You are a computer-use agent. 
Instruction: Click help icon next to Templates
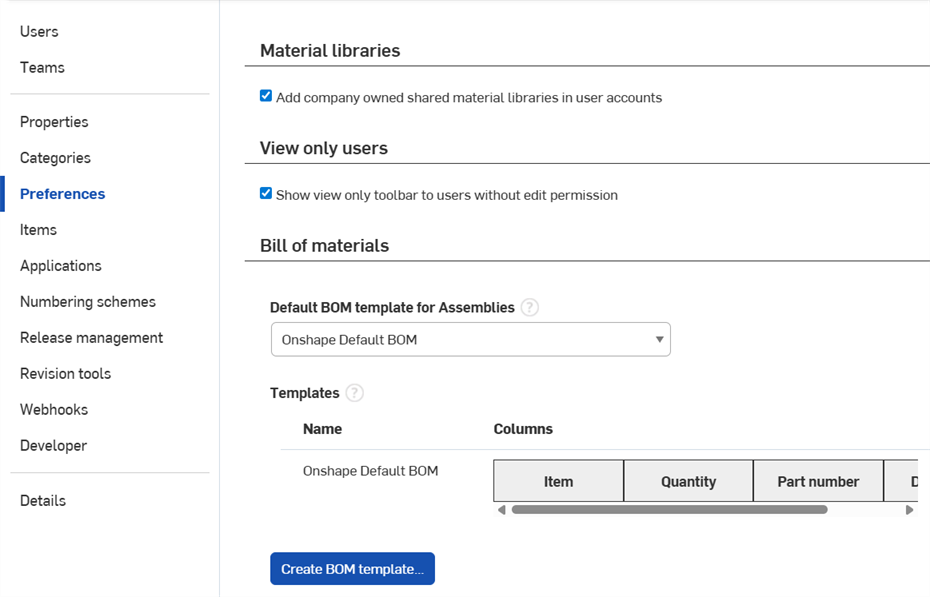tap(354, 393)
